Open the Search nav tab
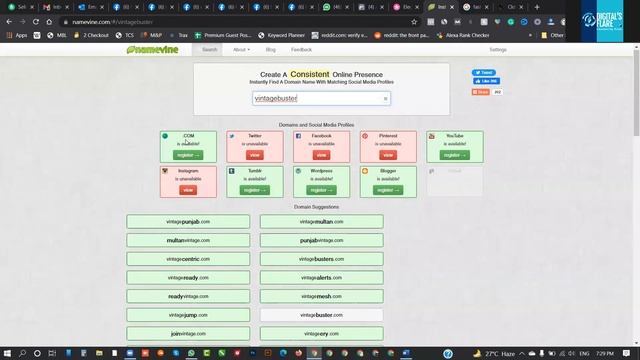Image resolution: width=640 pixels, height=360 pixels. point(209,49)
